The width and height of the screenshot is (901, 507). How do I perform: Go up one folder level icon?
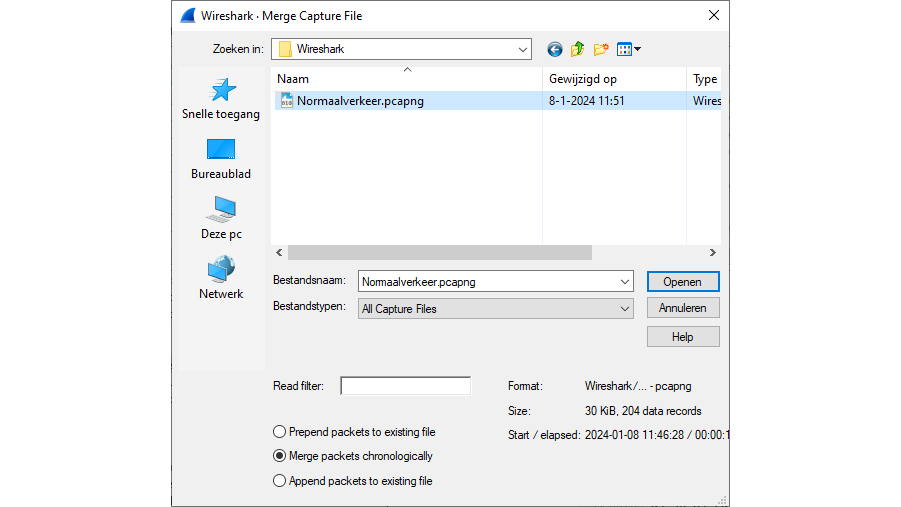577,49
